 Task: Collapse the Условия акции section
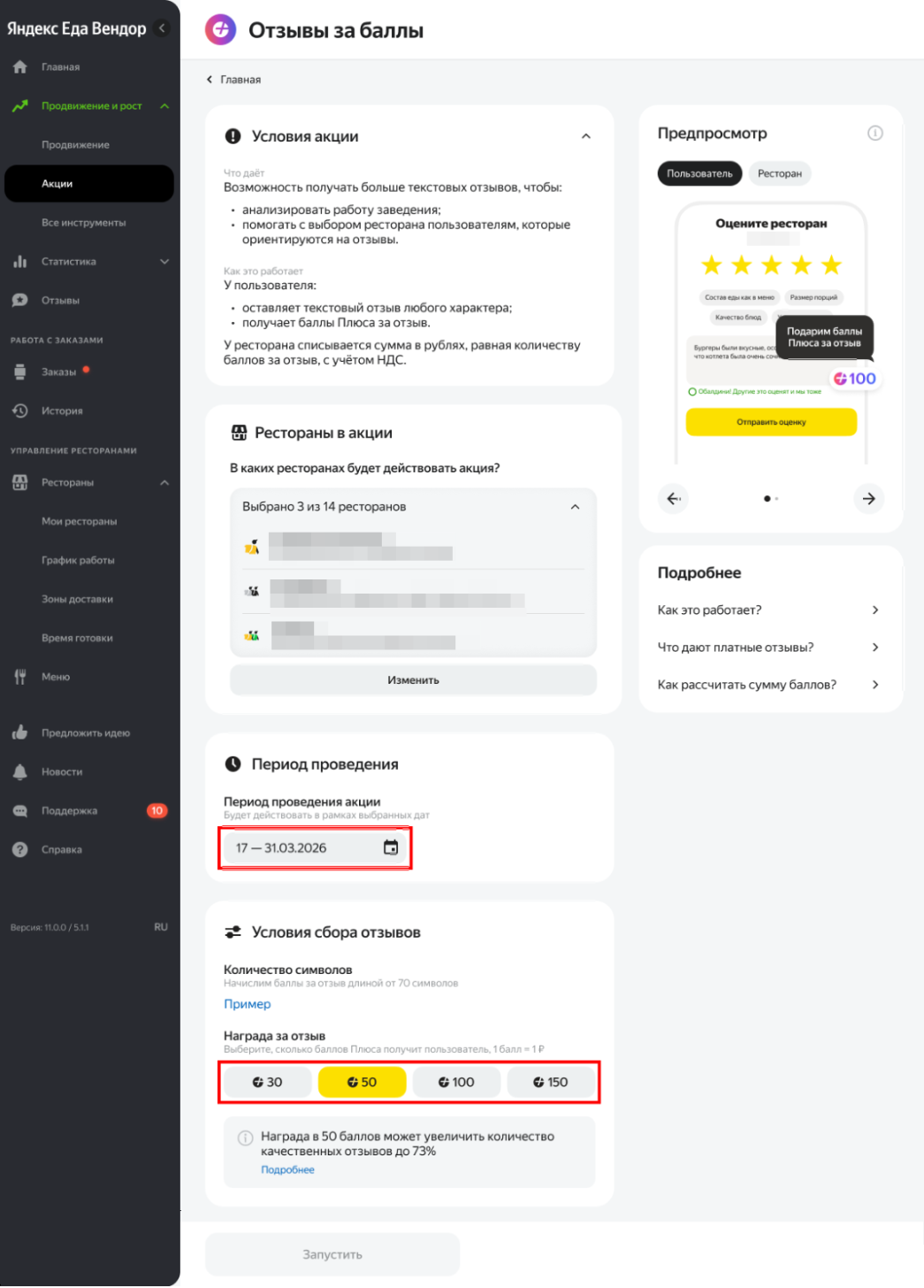coord(586,137)
